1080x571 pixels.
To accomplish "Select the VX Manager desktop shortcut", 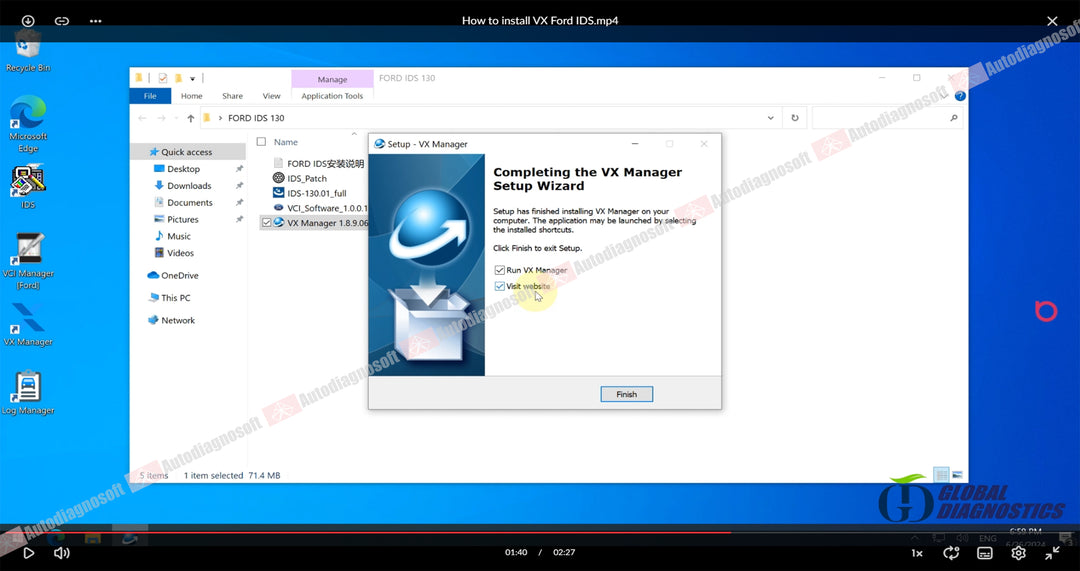I will coord(28,324).
